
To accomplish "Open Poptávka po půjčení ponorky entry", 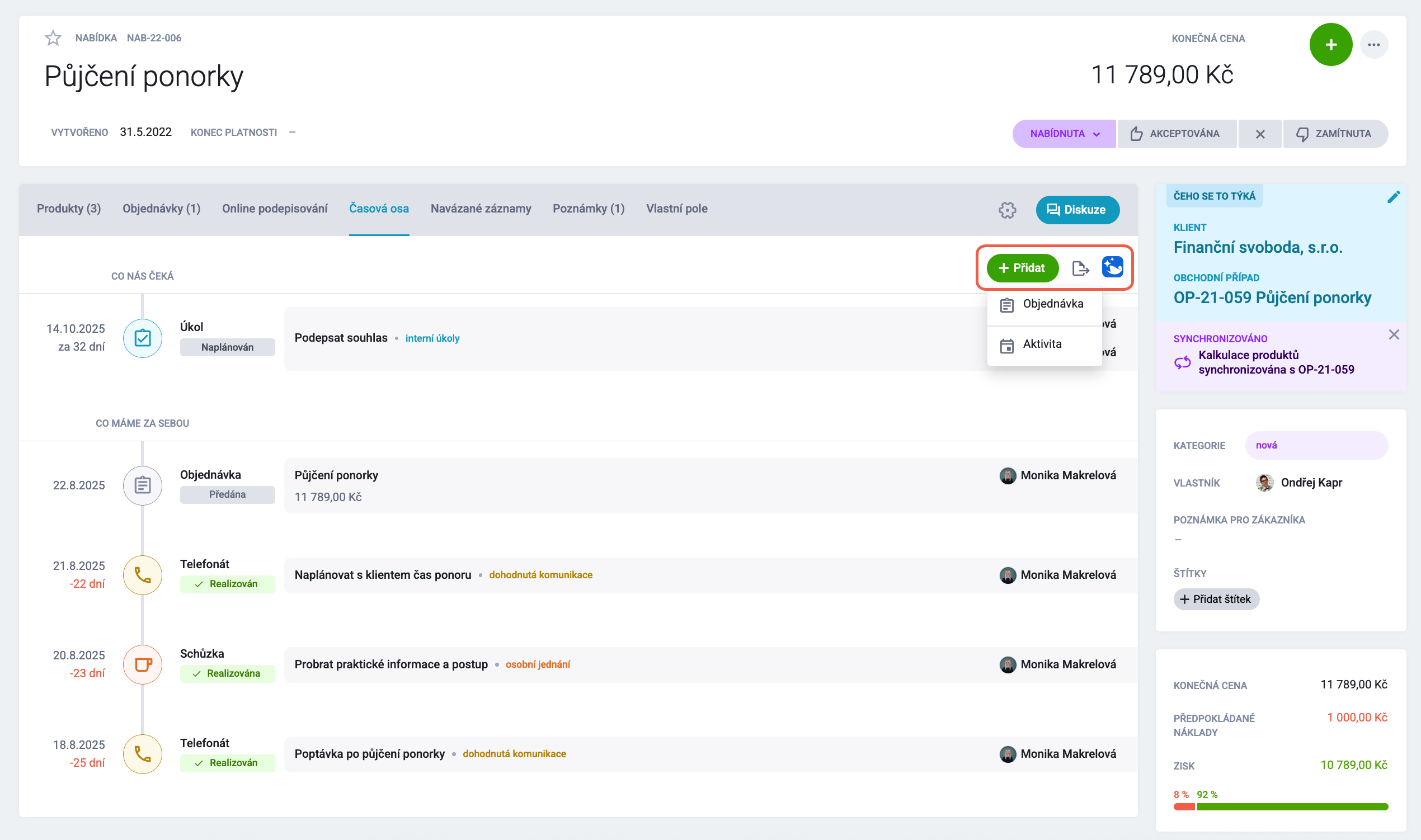I will coord(369,753).
